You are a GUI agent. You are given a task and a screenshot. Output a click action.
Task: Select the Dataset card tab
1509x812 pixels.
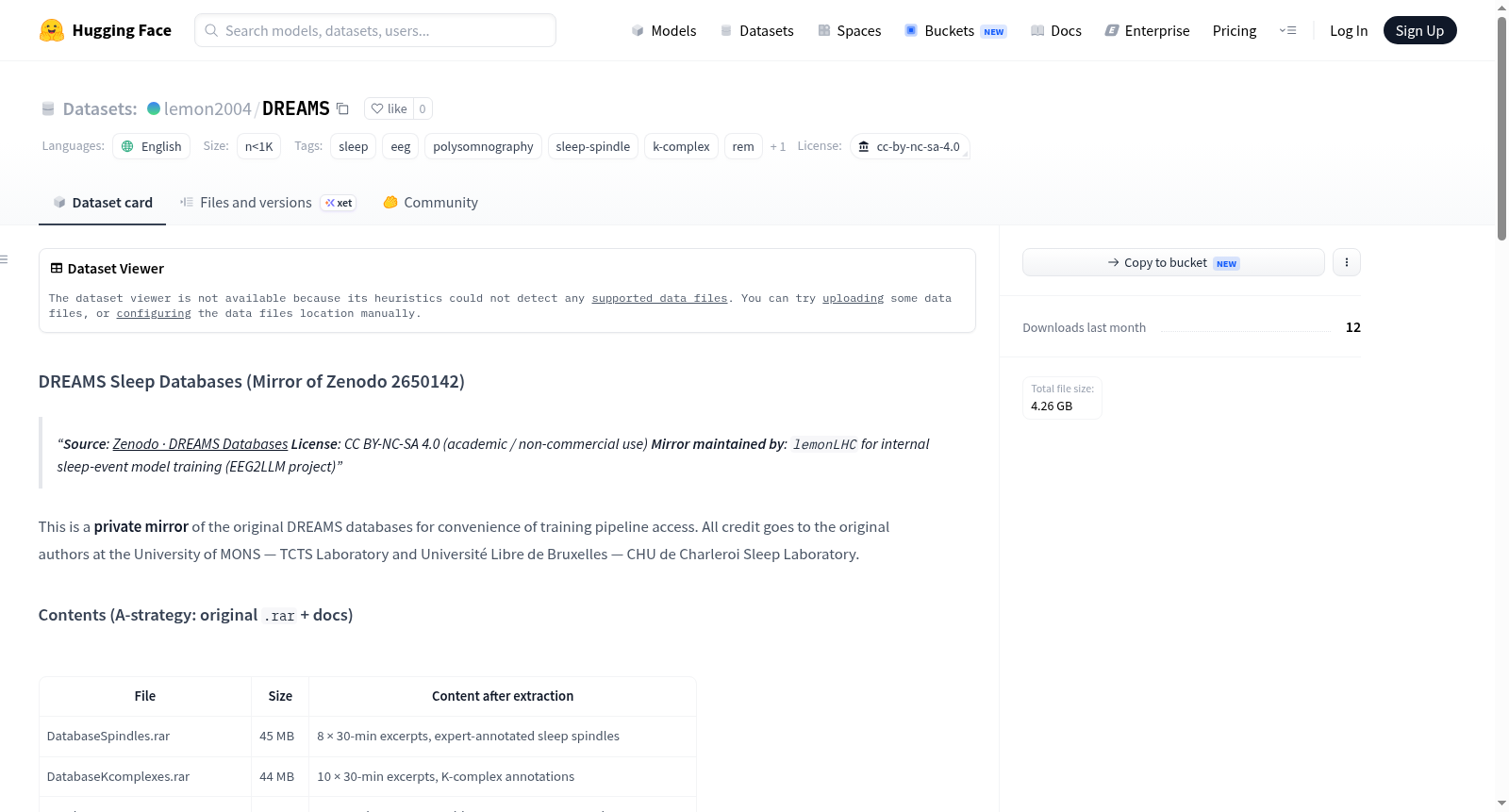pyautogui.click(x=102, y=203)
